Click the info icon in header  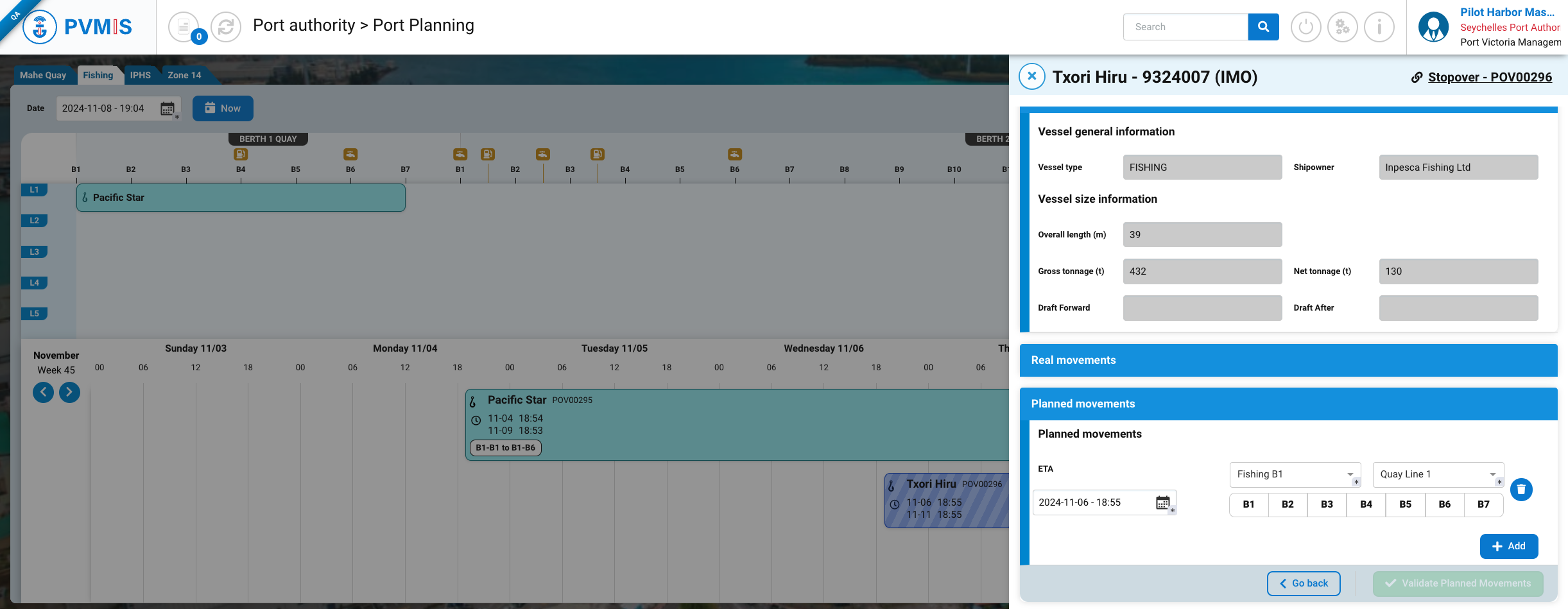coord(1379,27)
